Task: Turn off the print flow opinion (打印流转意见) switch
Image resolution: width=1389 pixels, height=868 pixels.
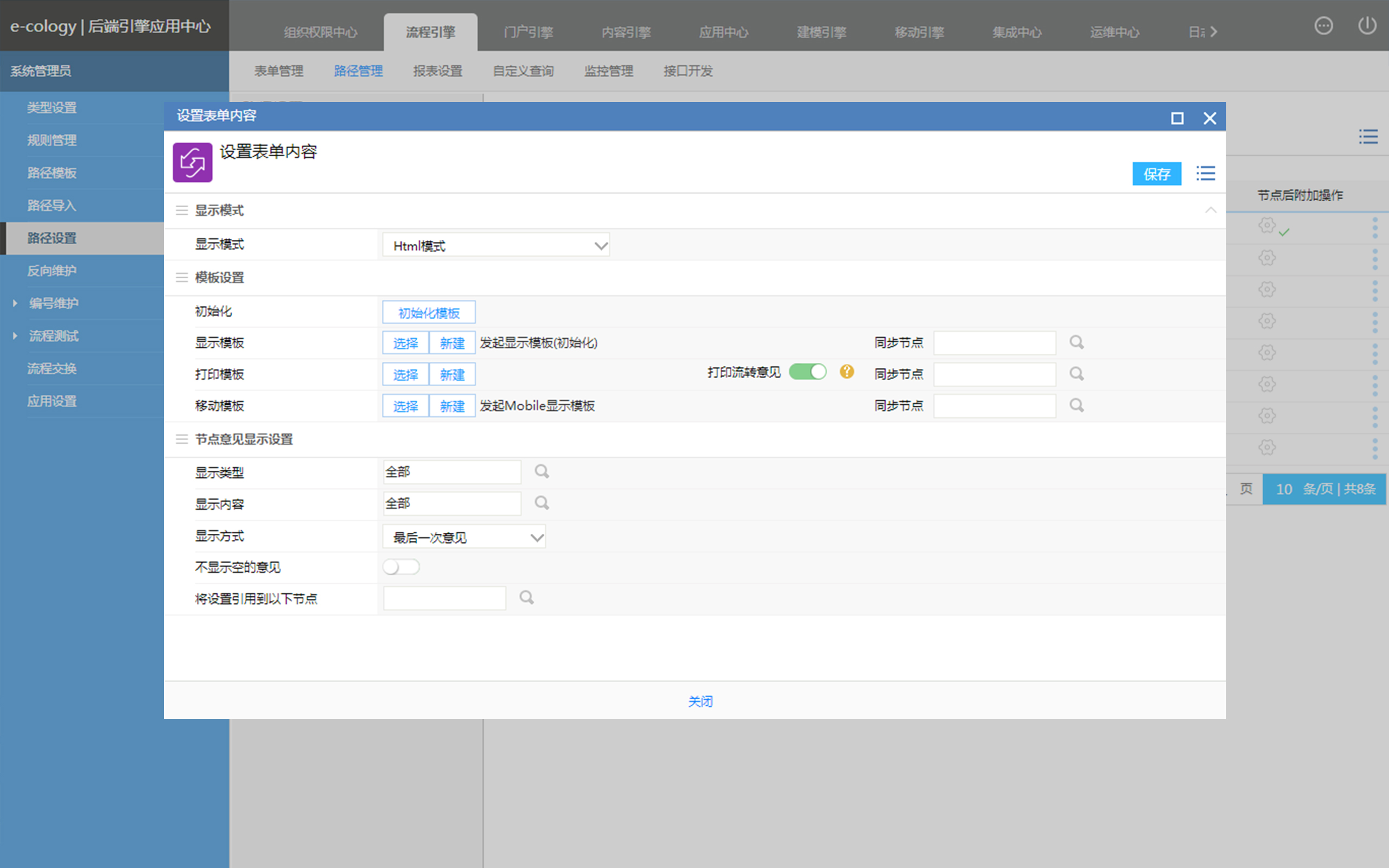Action: coord(807,372)
